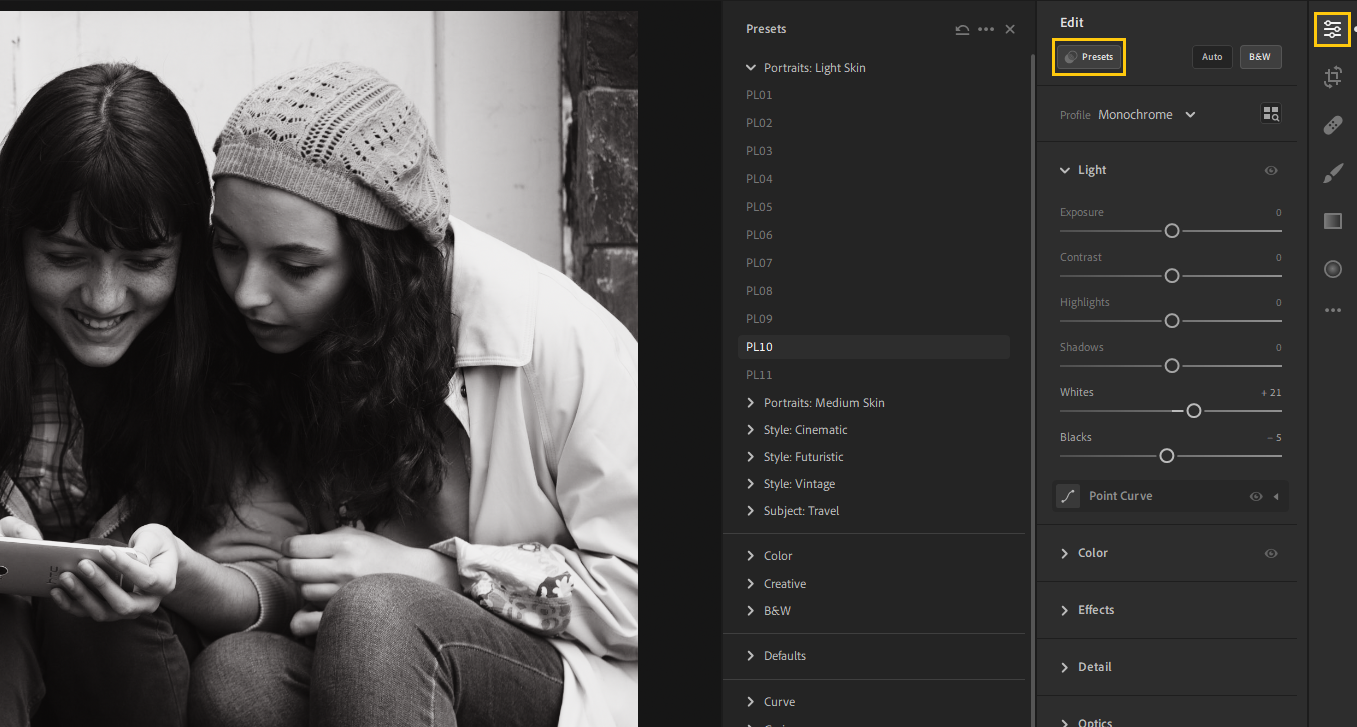Screen dimensions: 1357x727
Task: Open the Healing Brush tool
Action: [1333, 125]
